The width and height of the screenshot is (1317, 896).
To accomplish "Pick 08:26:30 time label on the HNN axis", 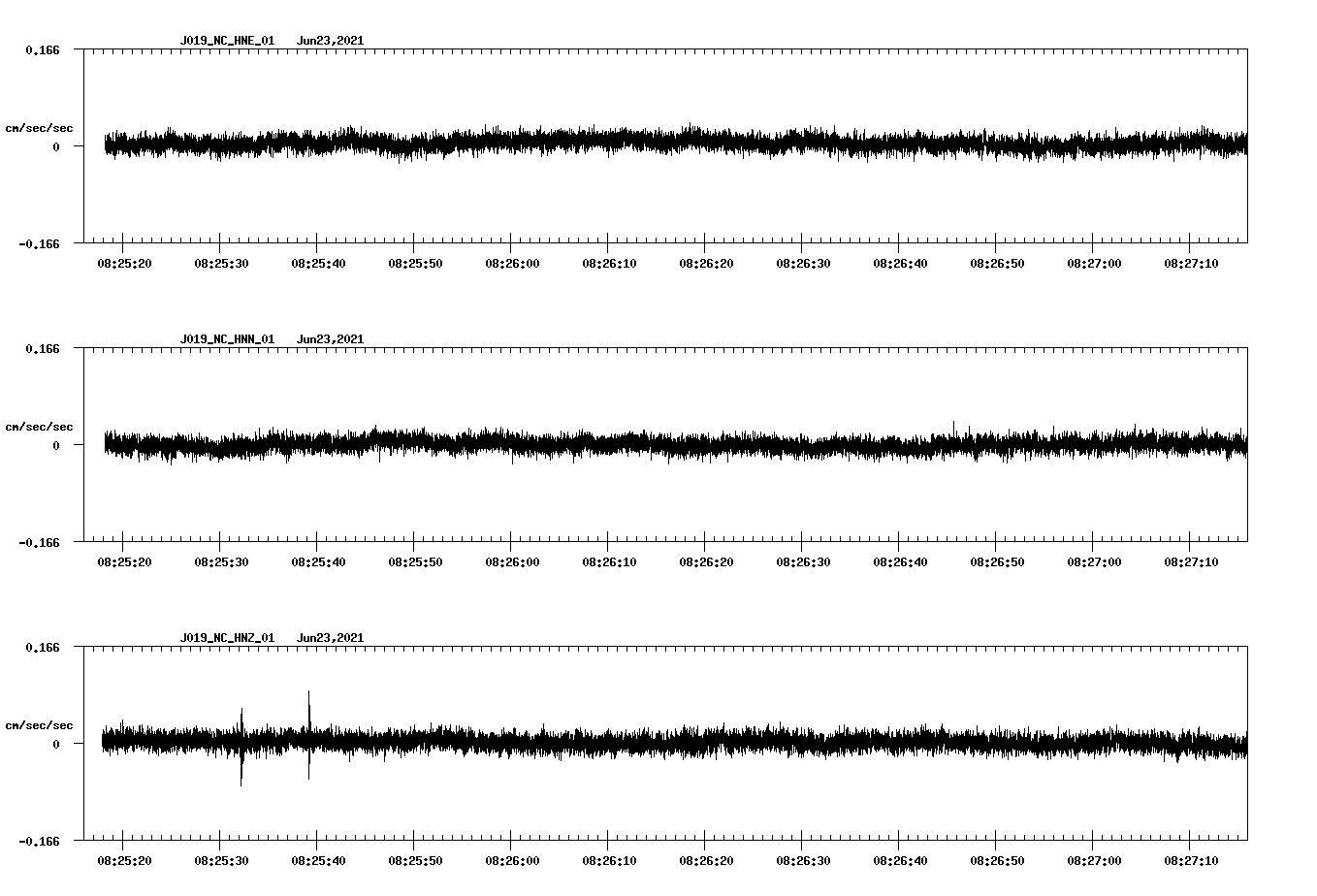I will click(x=802, y=562).
